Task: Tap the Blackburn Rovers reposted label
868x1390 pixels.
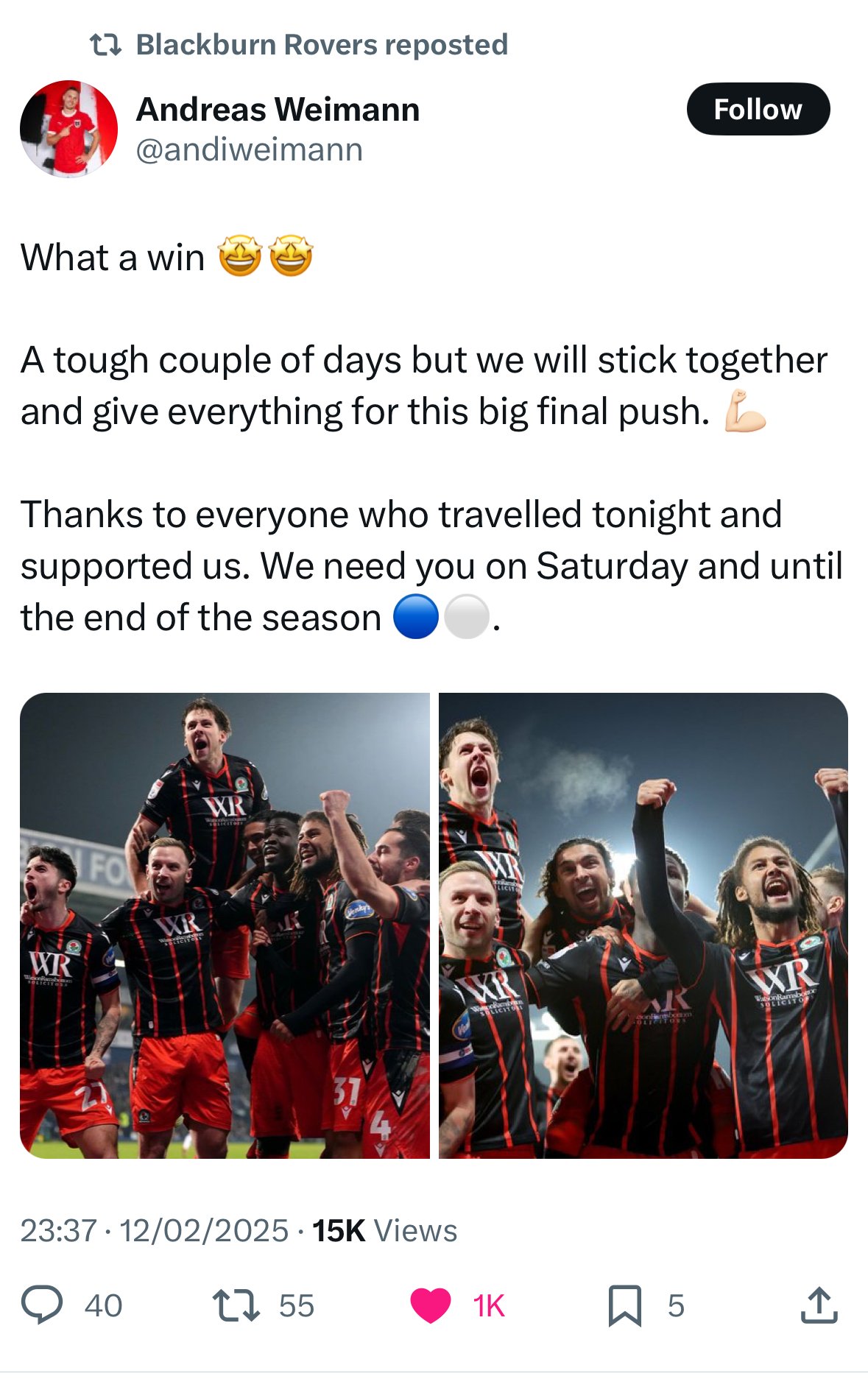Action: [322, 45]
